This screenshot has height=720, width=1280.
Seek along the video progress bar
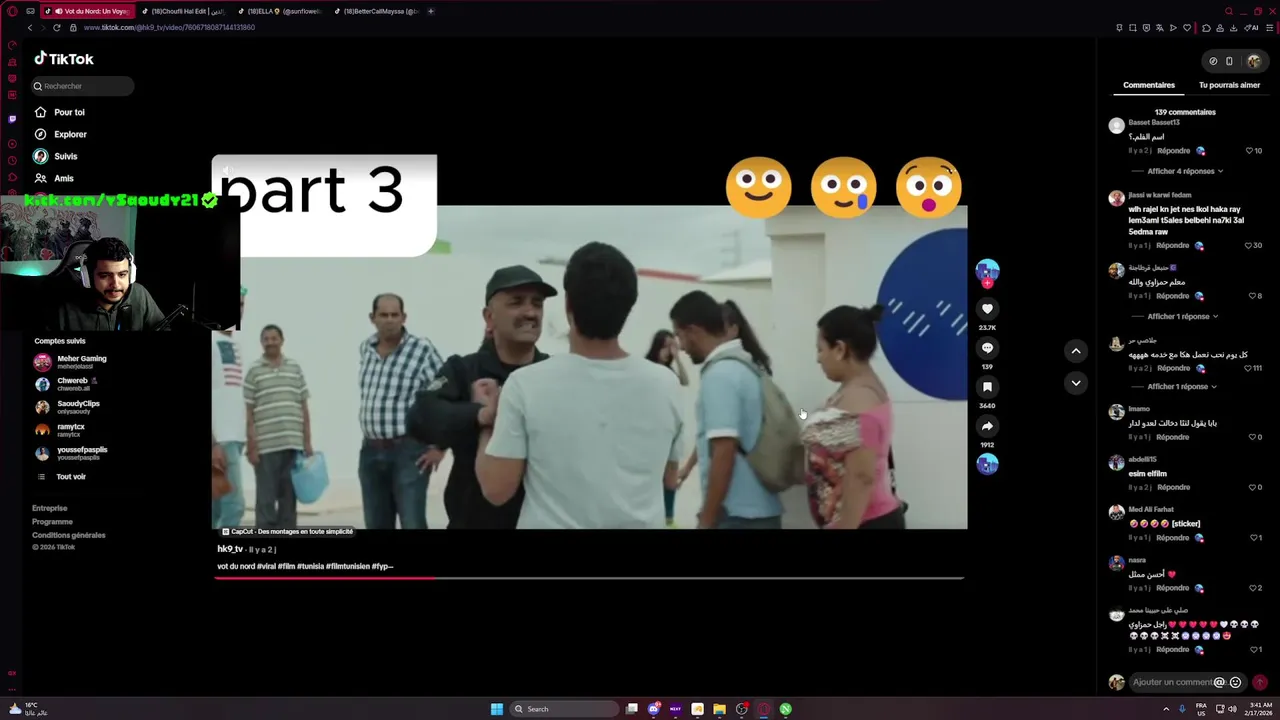click(589, 578)
